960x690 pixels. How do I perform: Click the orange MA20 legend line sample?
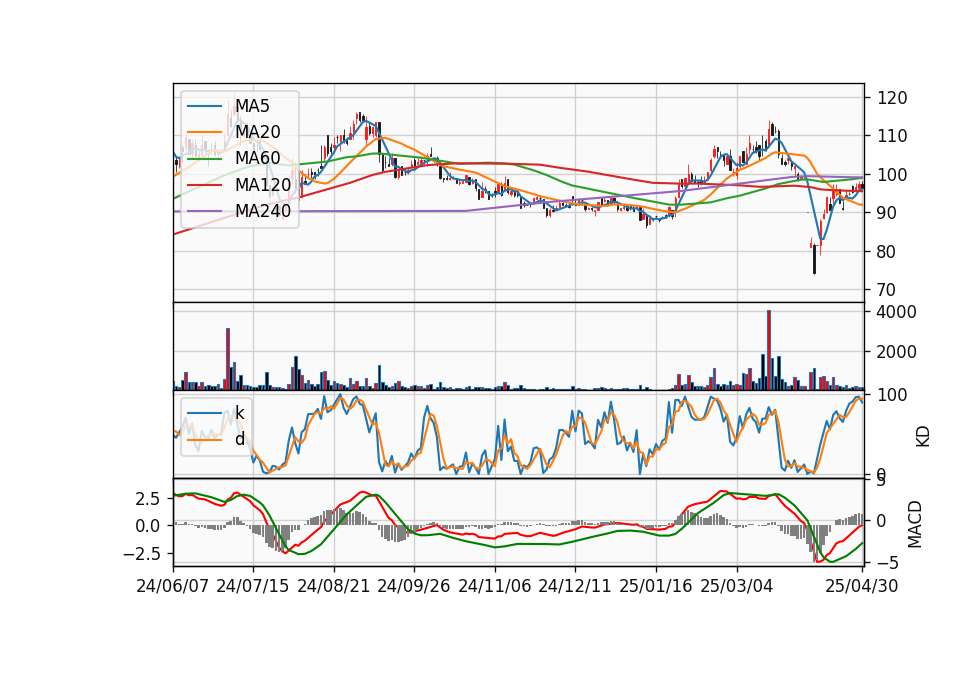[204, 132]
